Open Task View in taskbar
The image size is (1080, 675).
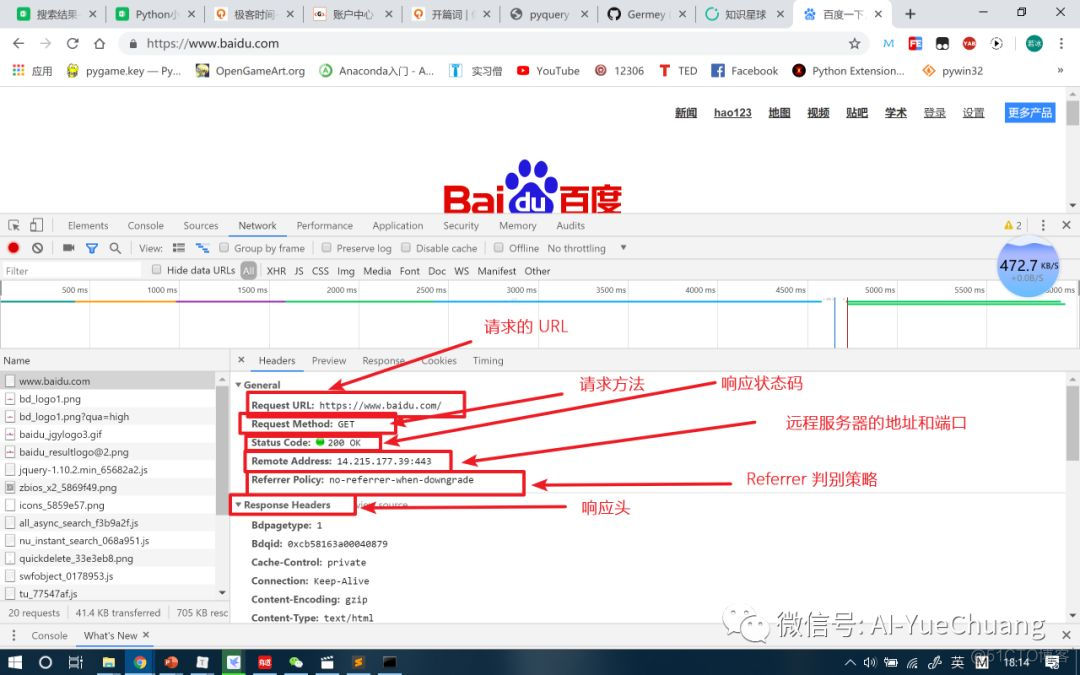pyautogui.click(x=76, y=663)
